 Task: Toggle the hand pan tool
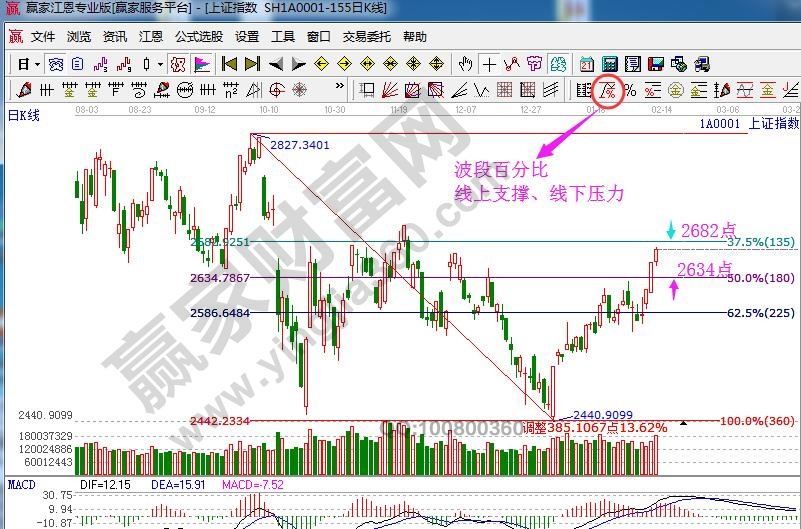click(465, 64)
